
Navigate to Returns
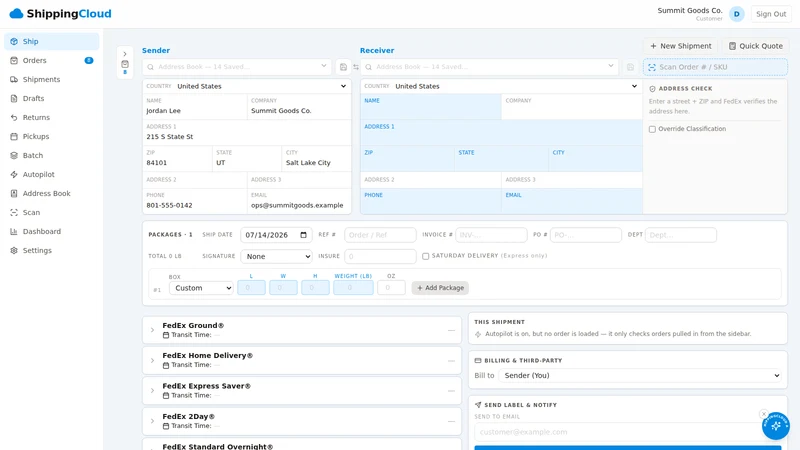[x=52, y=117]
